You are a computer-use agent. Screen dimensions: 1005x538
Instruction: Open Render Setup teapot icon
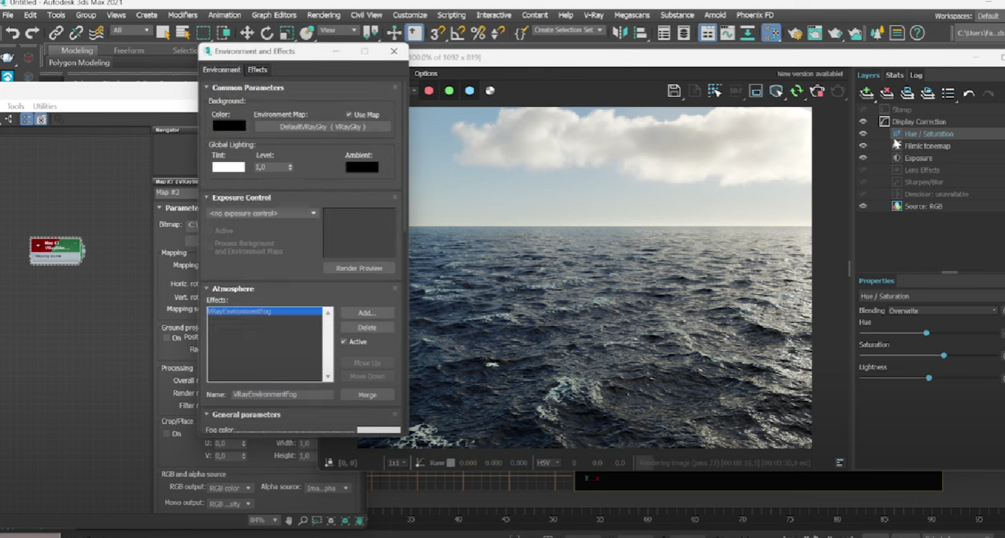(x=795, y=32)
